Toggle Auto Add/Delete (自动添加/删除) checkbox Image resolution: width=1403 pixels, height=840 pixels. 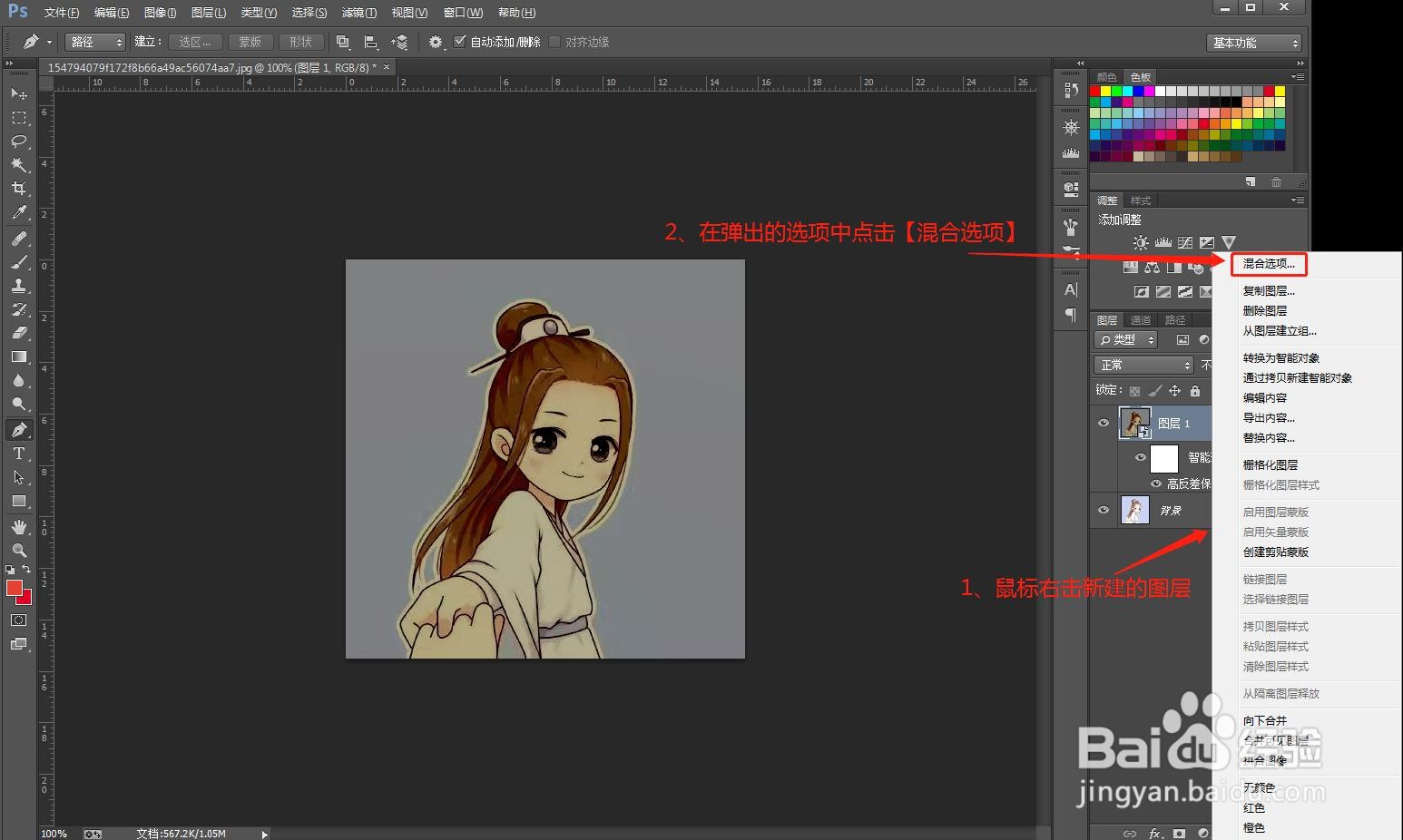[459, 42]
